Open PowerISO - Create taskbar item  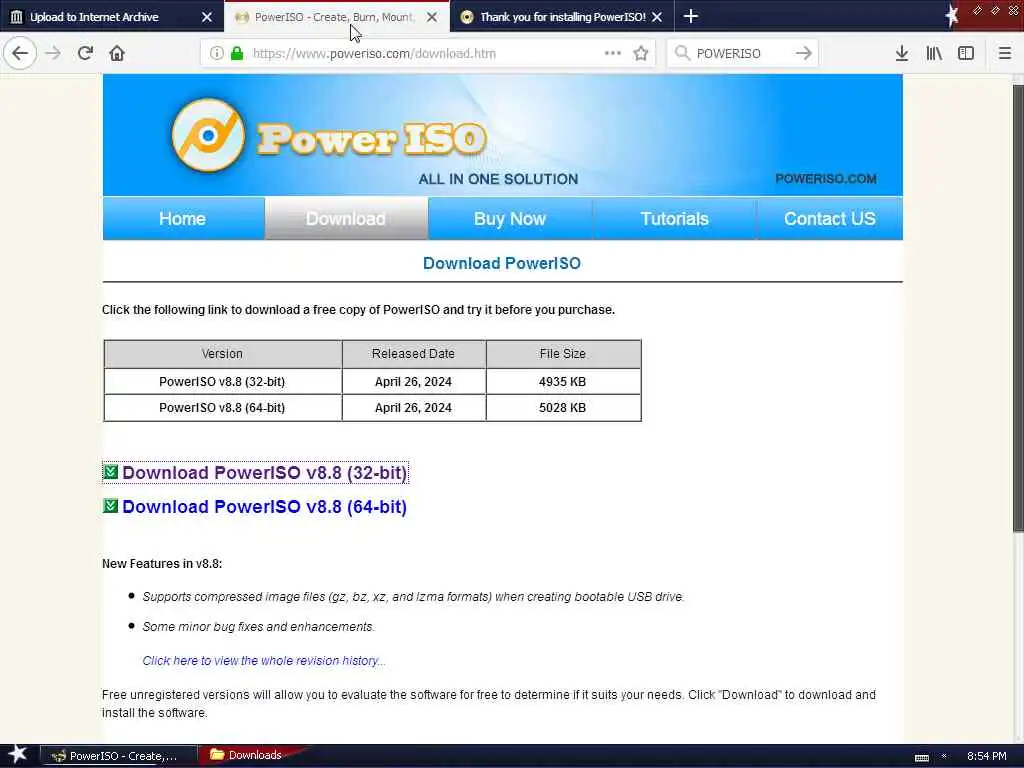point(118,756)
